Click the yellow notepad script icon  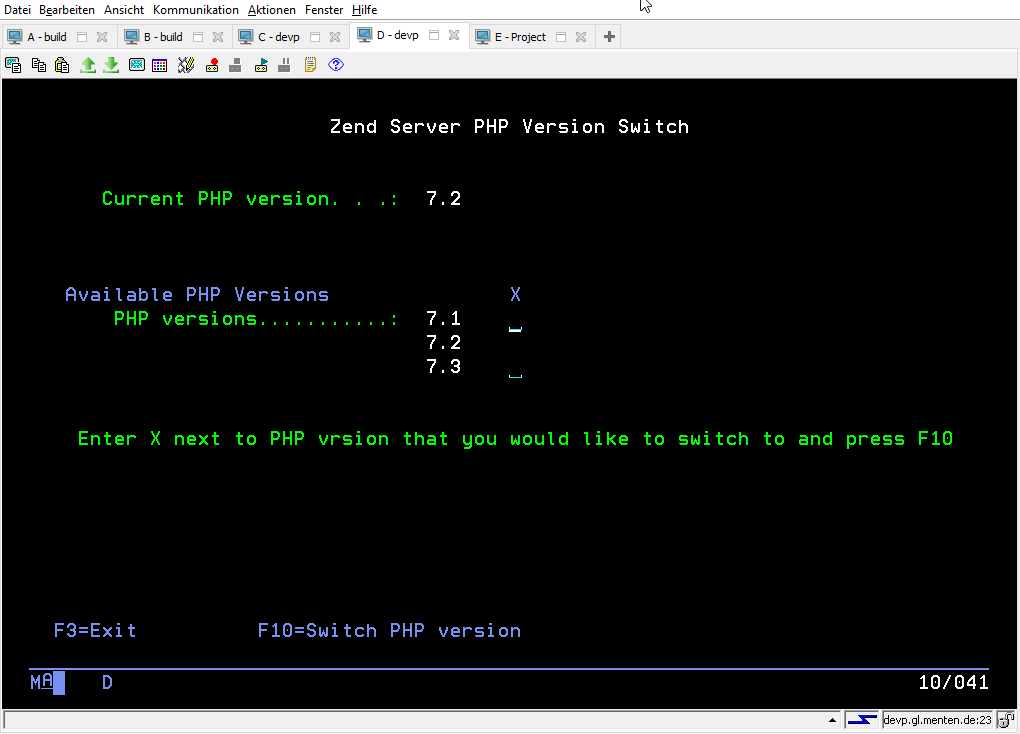pos(310,65)
